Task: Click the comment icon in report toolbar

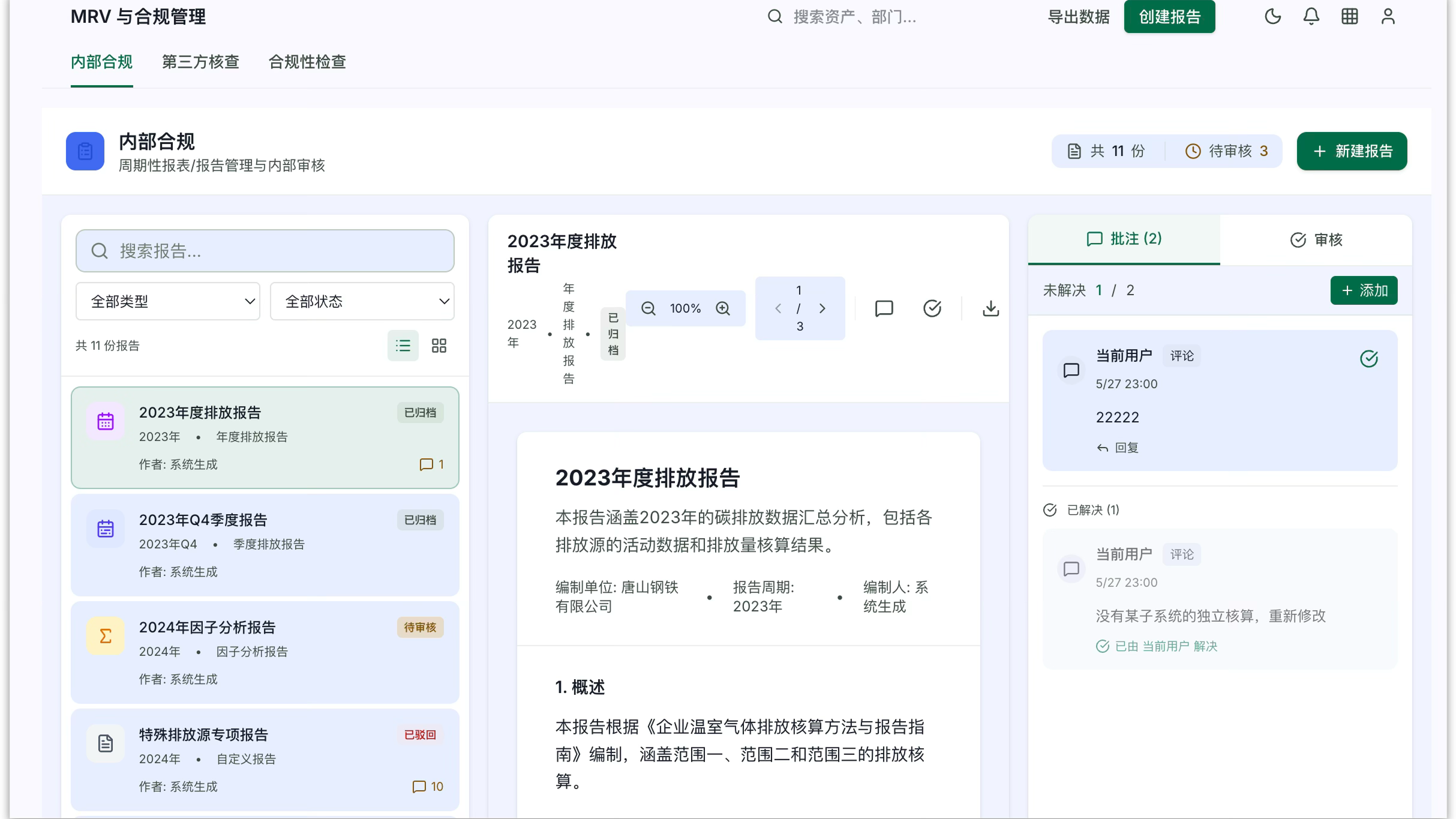Action: (x=884, y=308)
